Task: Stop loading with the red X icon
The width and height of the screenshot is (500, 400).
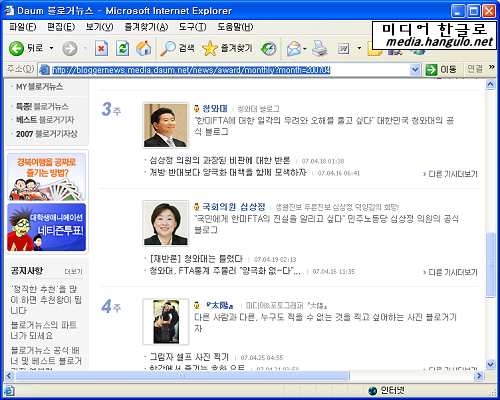Action: (101, 49)
